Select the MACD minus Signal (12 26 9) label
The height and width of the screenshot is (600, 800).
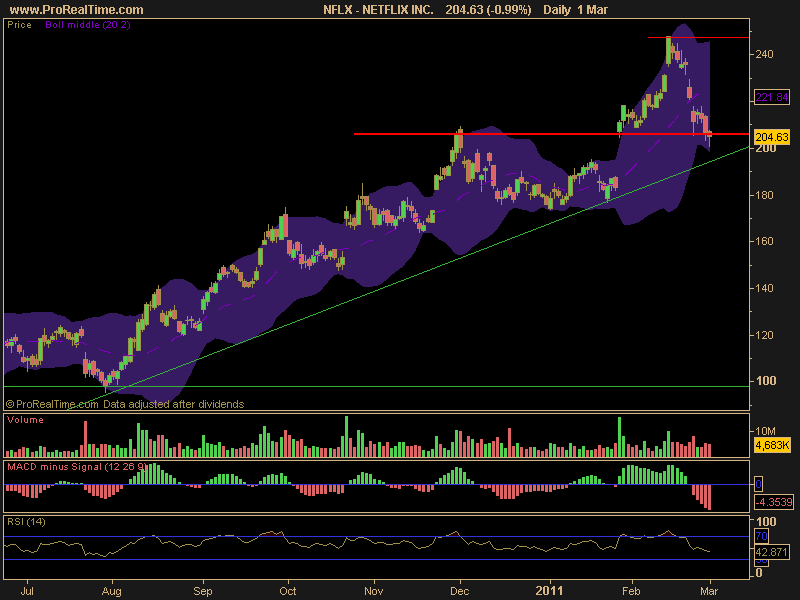(77, 467)
